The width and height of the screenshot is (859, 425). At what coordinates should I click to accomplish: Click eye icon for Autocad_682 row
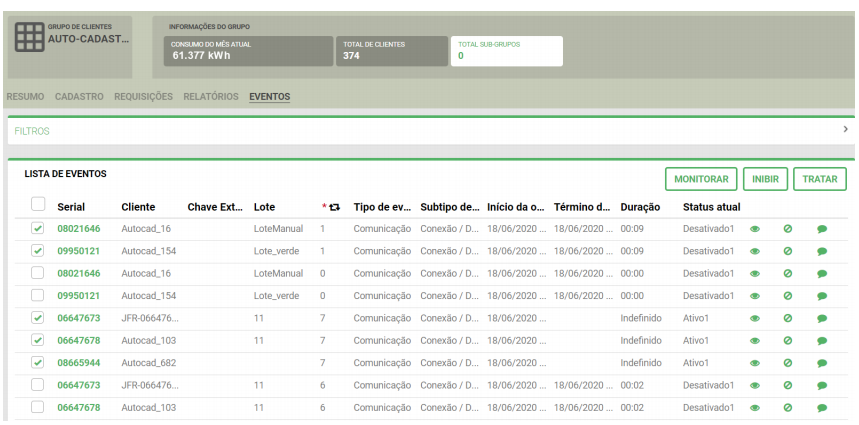(755, 363)
